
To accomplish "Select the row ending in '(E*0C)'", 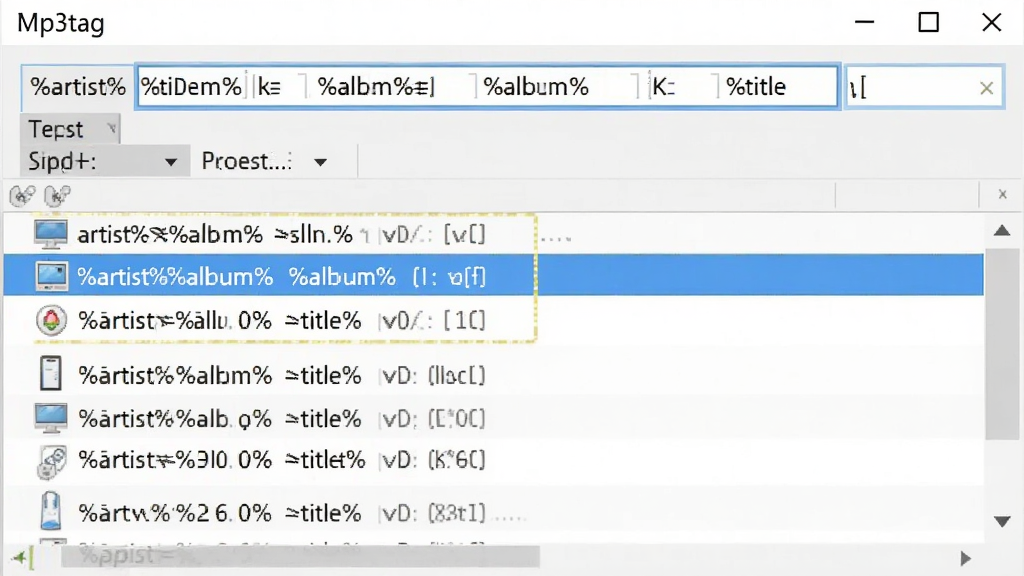I will [493, 419].
